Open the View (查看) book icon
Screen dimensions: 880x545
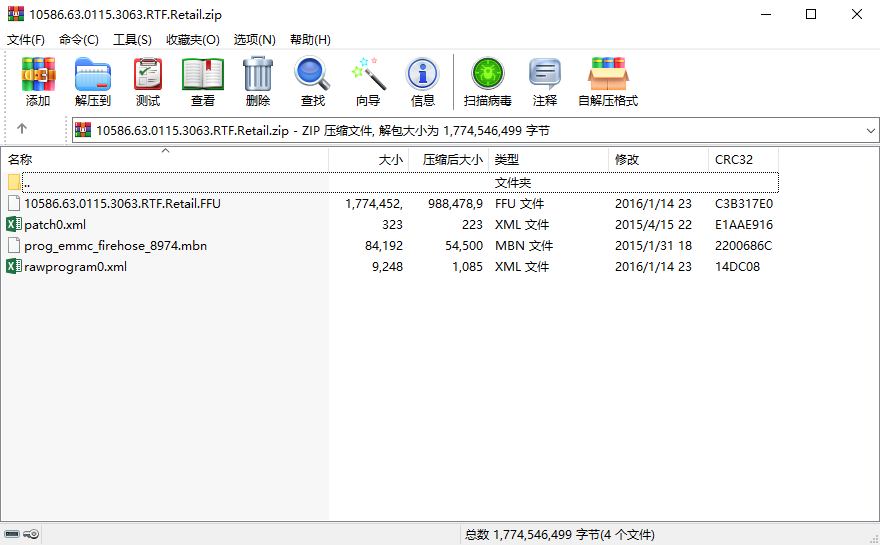pyautogui.click(x=203, y=74)
